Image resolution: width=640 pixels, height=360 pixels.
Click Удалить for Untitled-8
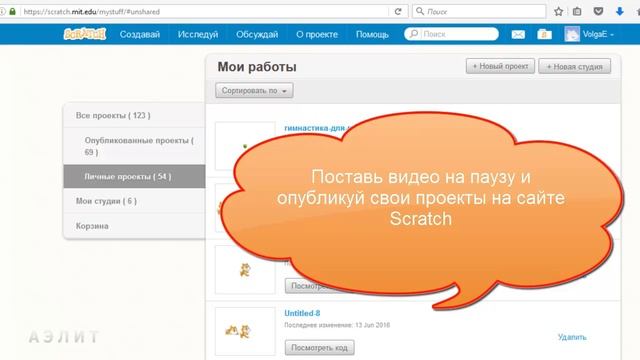coord(572,337)
